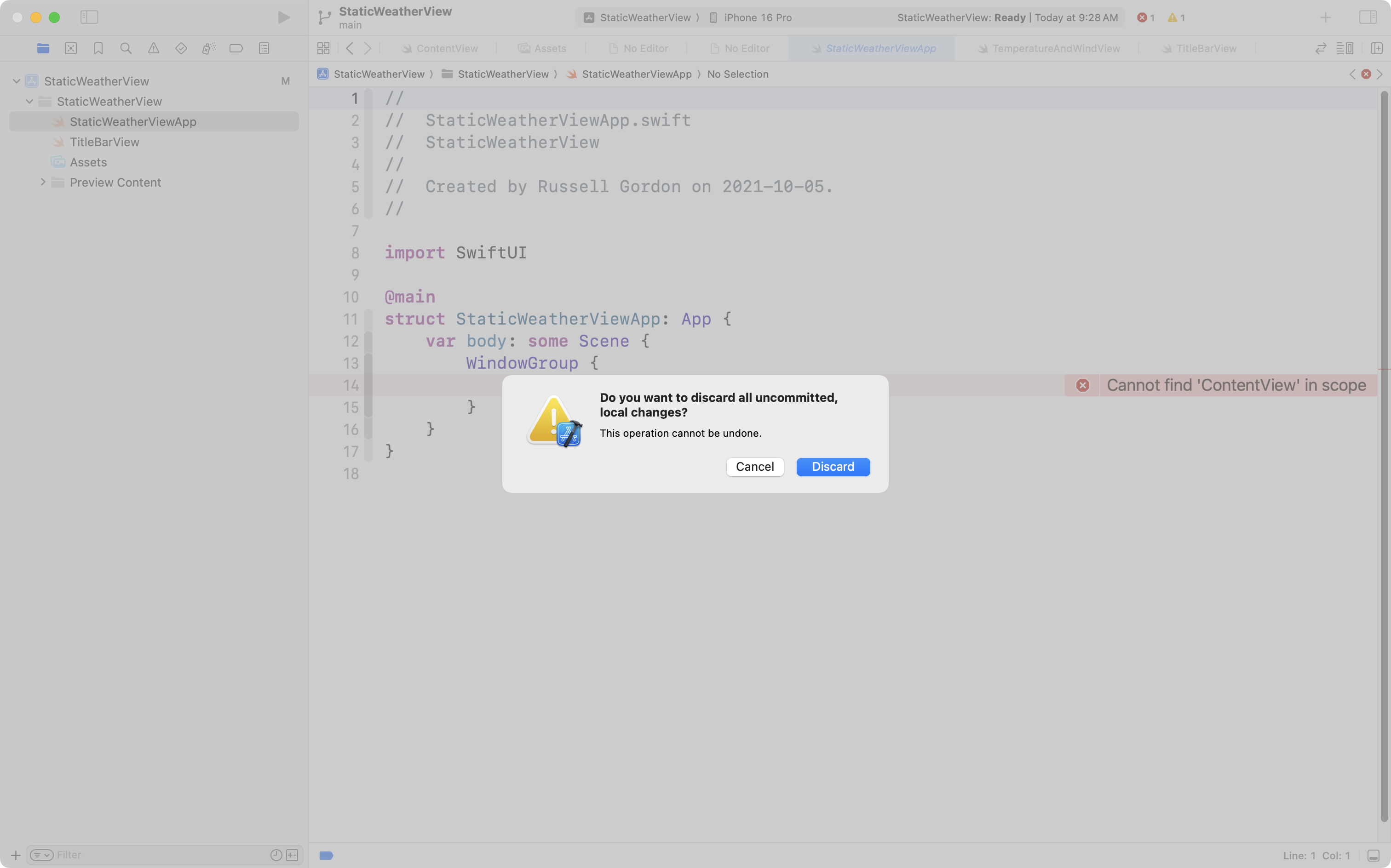Toggle the inspector panel on the right
Viewport: 1391px width, 868px height.
coord(1368,17)
